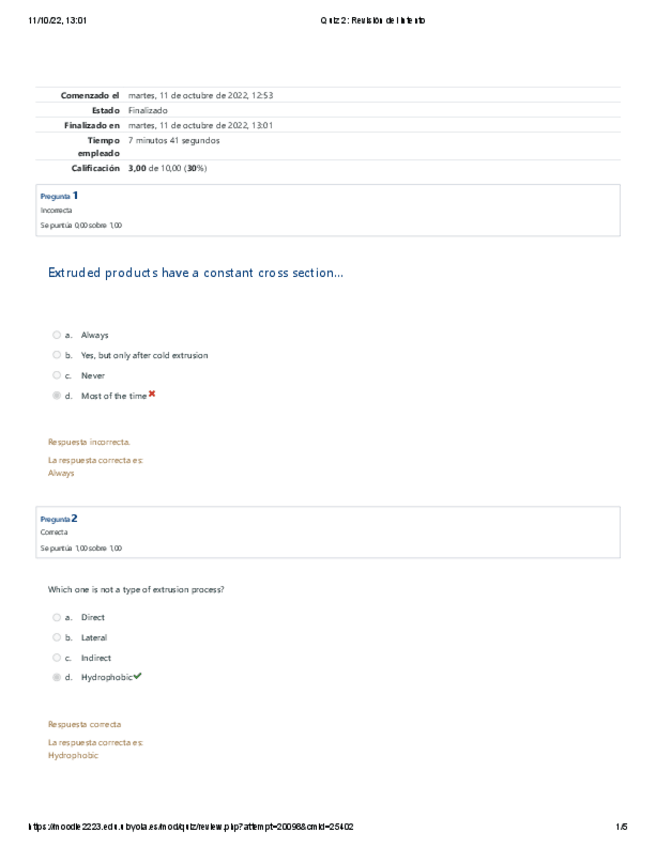Select the "Most of the time" radio button
This screenshot has width=656, height=848.
[57, 396]
